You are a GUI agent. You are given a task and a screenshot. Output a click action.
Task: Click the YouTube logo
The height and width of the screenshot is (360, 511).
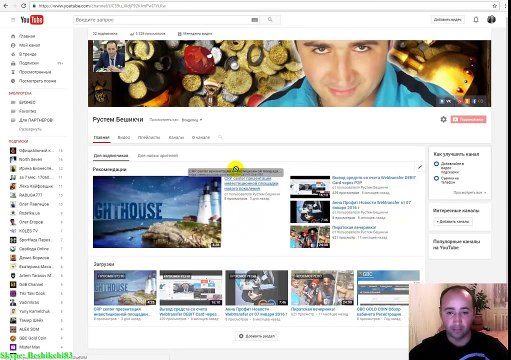[32, 20]
